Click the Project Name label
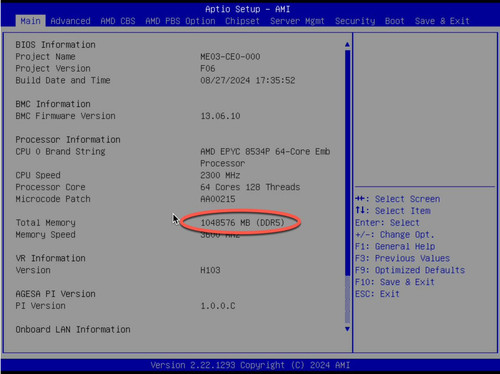500x374 pixels. (45, 57)
